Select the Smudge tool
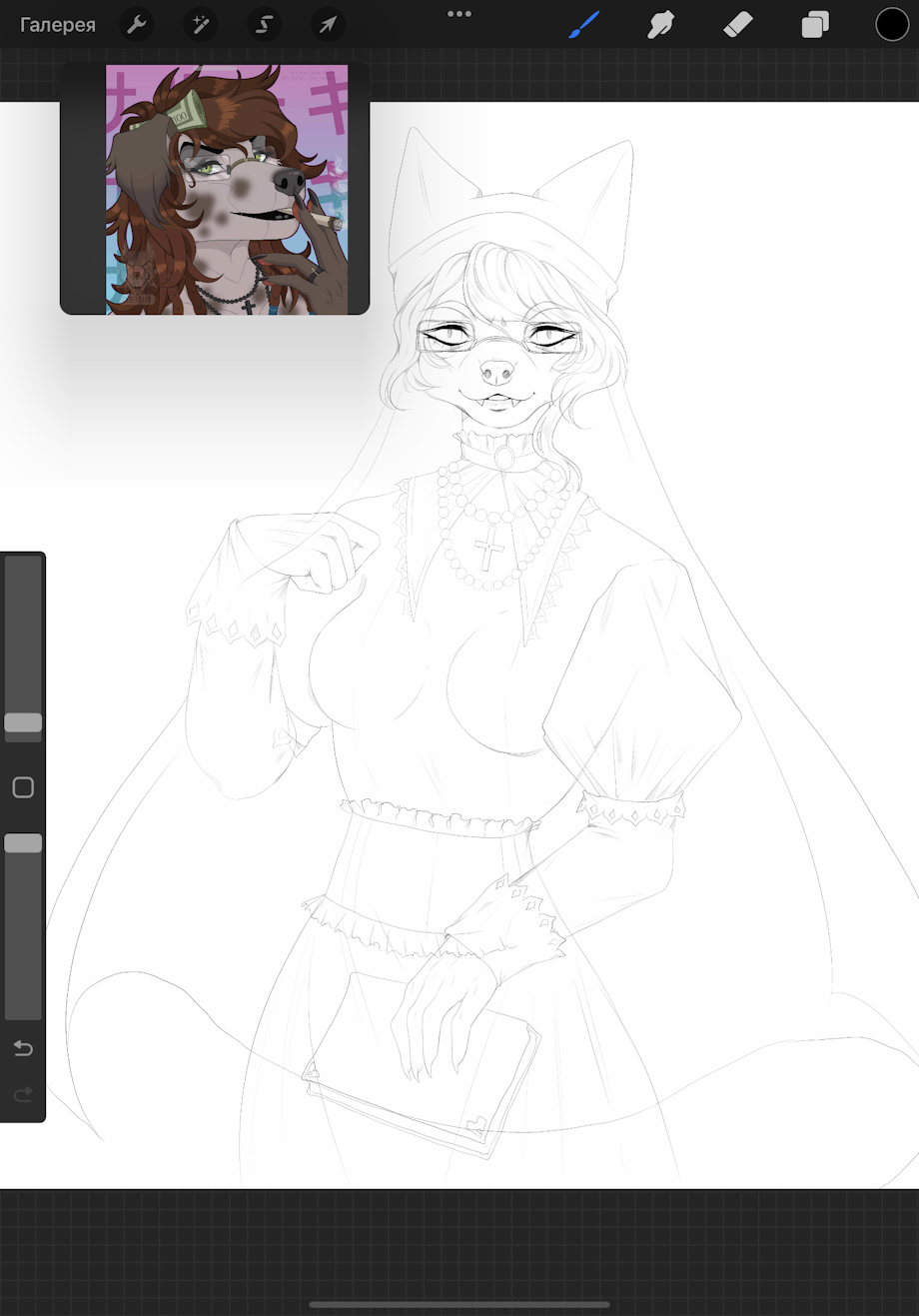The image size is (919, 1316). click(660, 24)
